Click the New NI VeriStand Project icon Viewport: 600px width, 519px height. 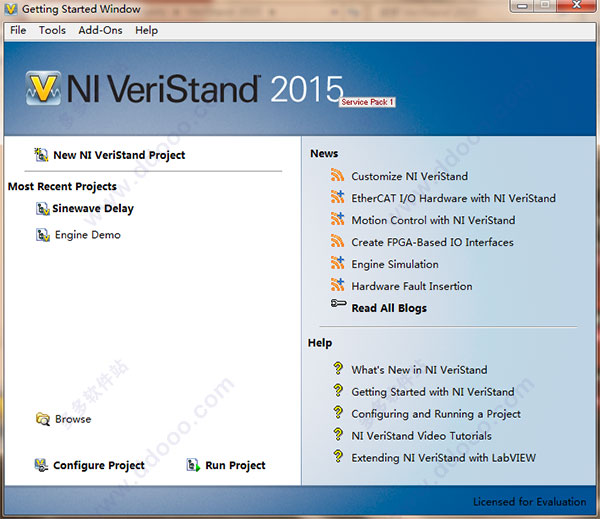pos(41,155)
